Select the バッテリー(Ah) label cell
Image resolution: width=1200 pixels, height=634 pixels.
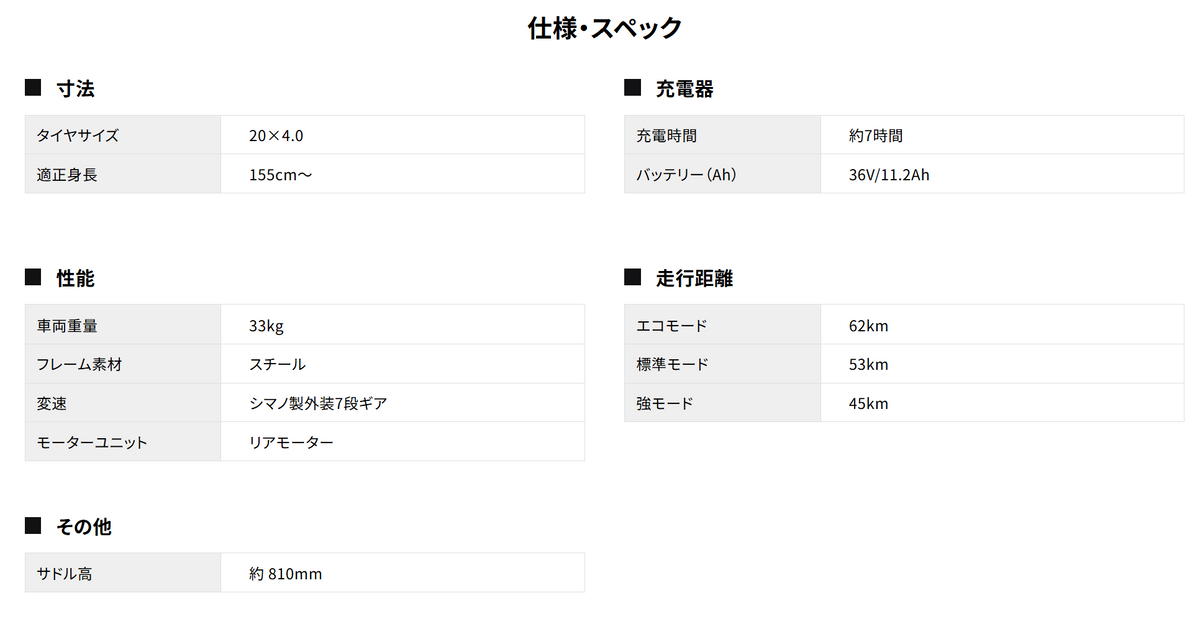pyautogui.click(x=722, y=174)
